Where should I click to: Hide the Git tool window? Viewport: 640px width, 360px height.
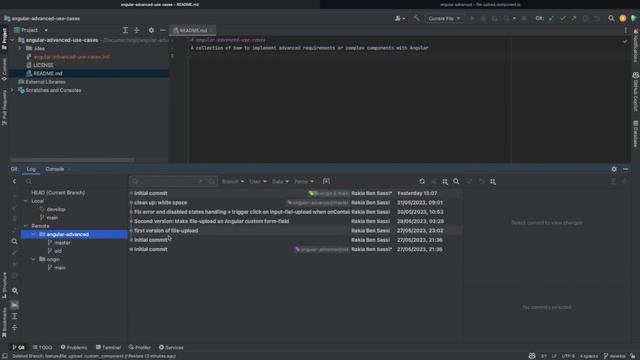625,169
